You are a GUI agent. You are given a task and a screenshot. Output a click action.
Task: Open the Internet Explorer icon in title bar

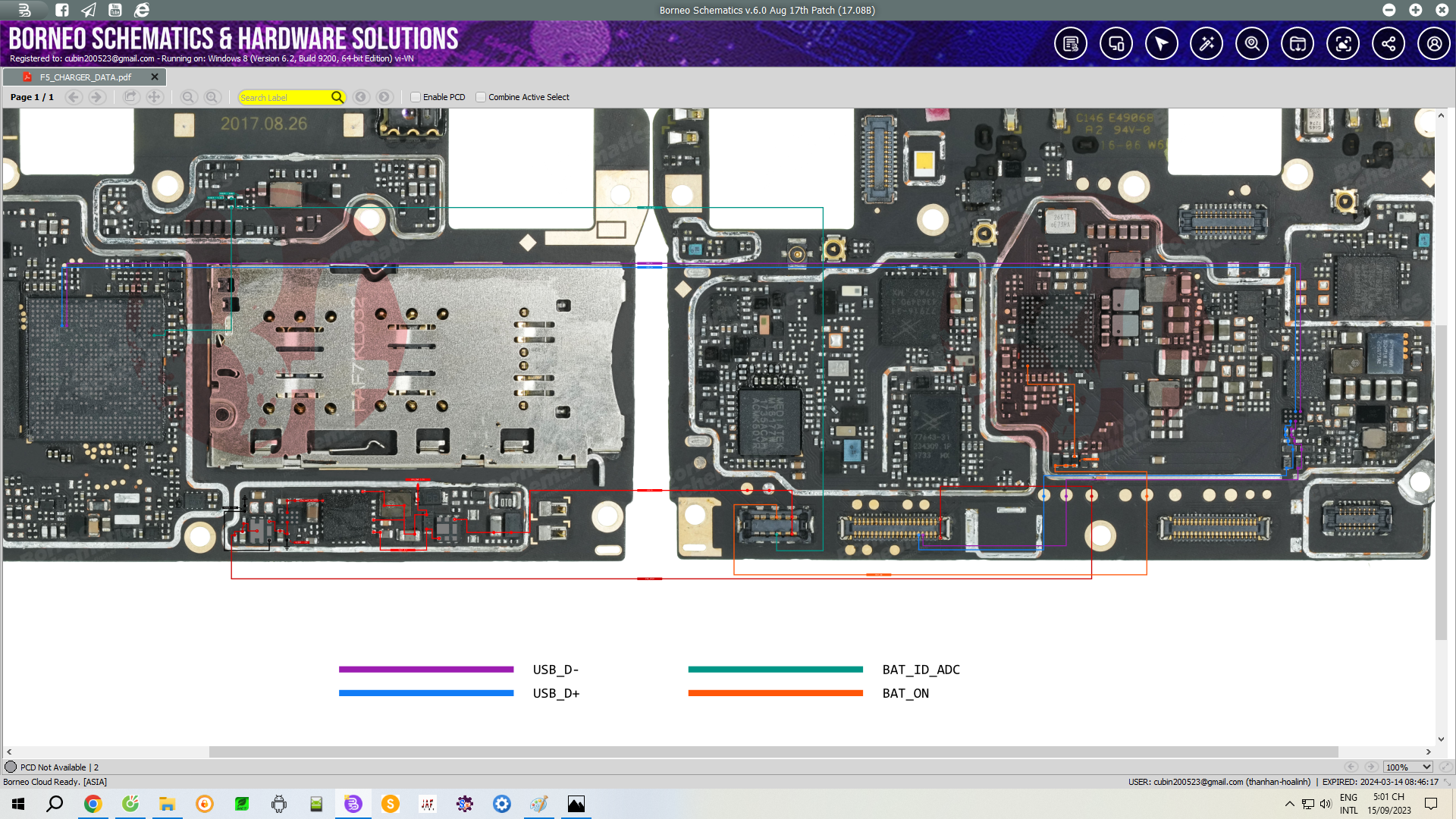(x=142, y=10)
